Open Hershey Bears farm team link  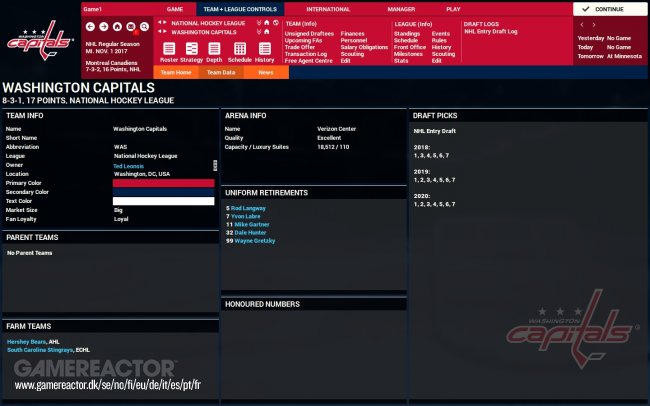click(27, 342)
